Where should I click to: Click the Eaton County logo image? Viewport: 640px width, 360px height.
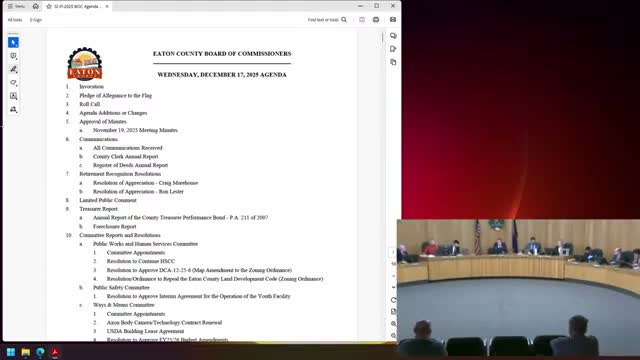(x=84, y=64)
